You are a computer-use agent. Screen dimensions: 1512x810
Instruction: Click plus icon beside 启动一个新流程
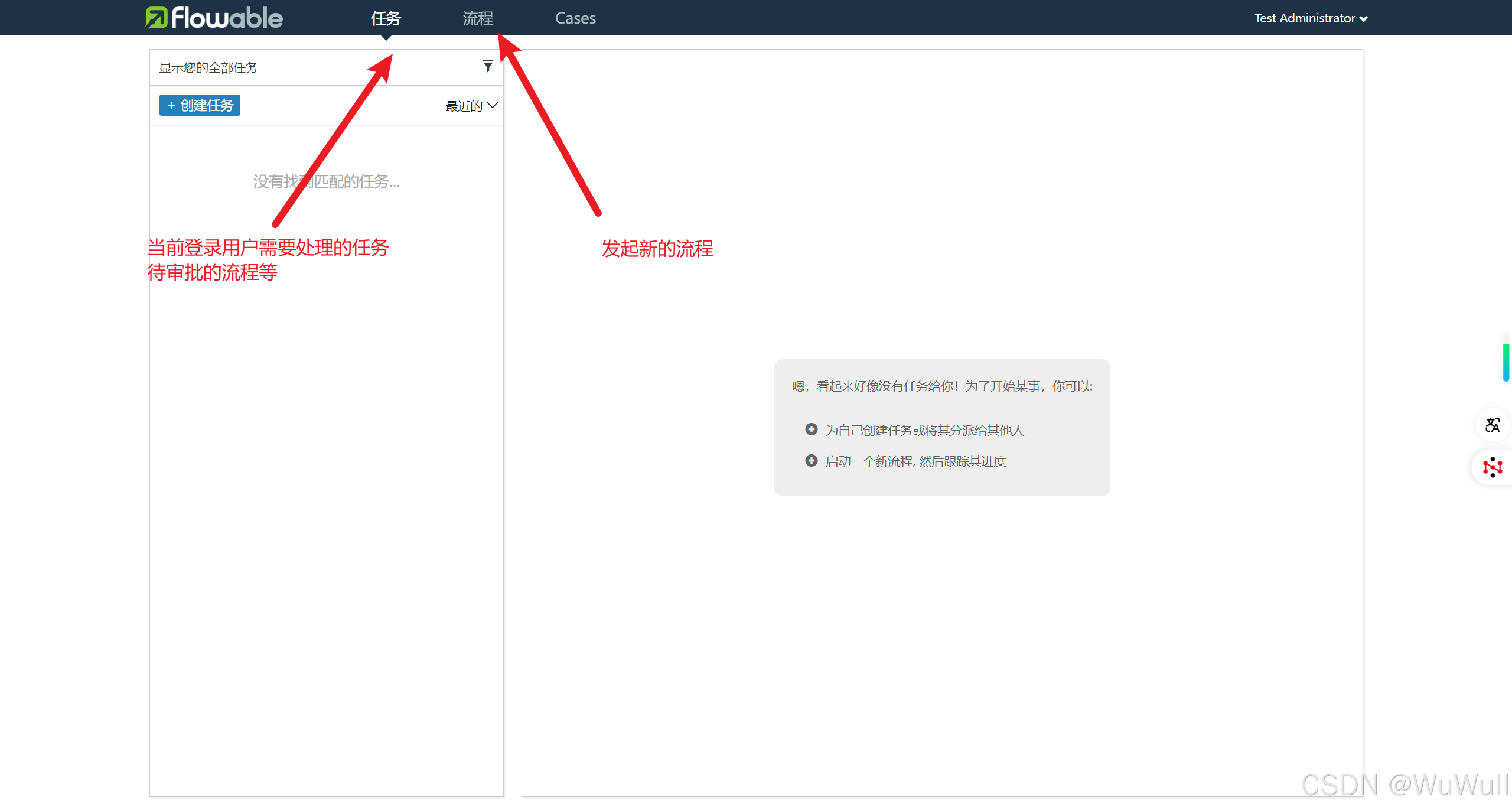(812, 460)
